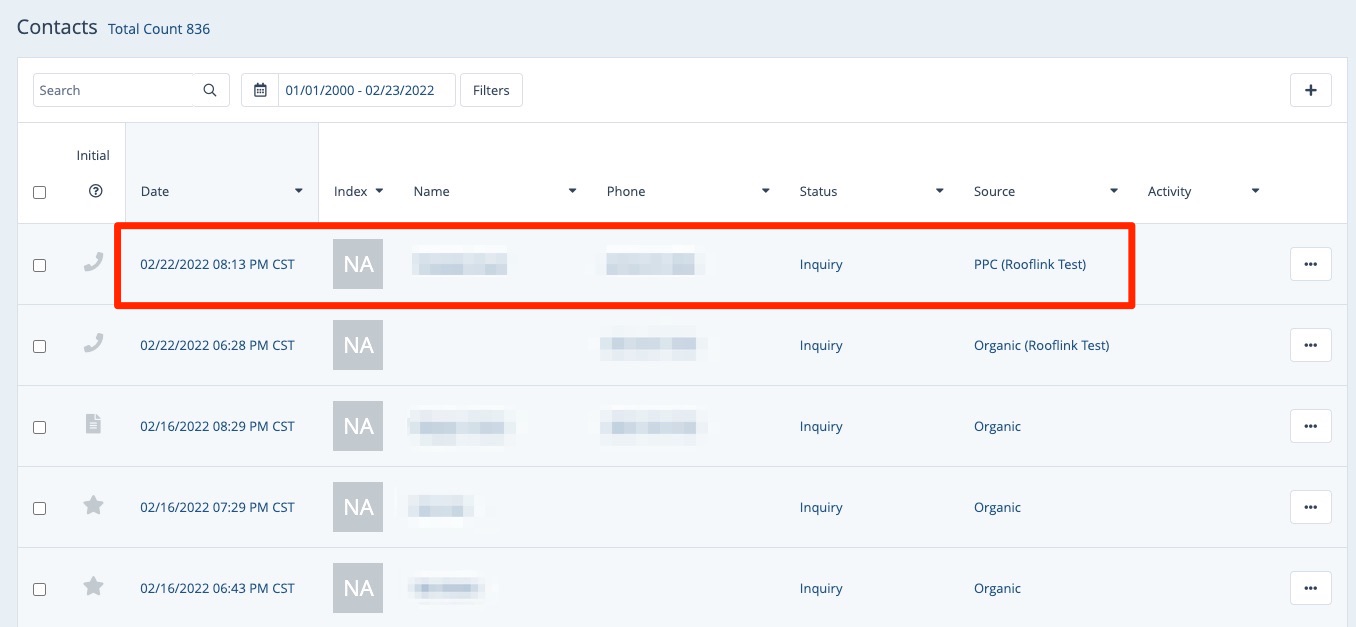Check the box for 02/22/2022 08:13 PM contact

coord(40,265)
